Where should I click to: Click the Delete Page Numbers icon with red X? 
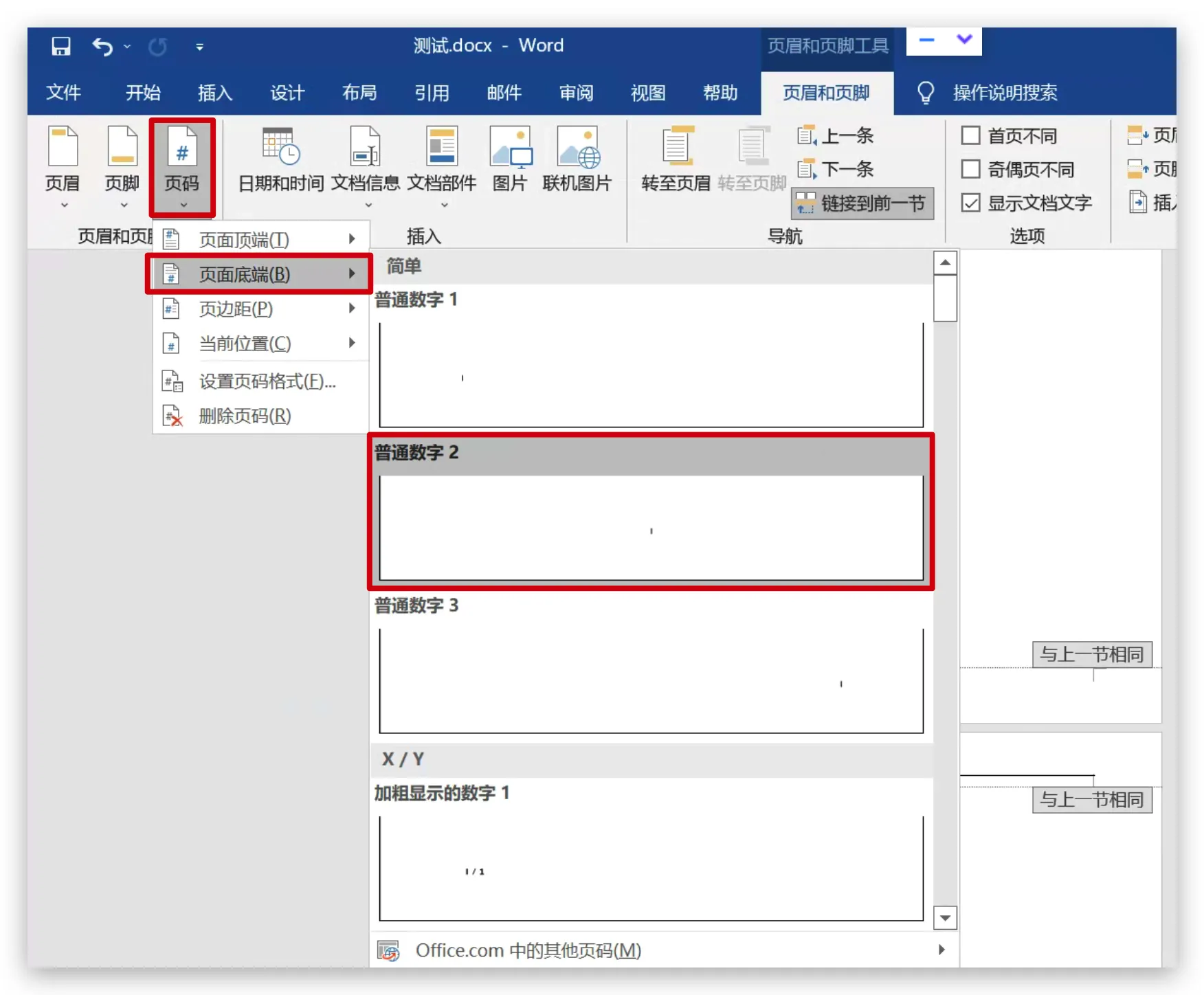[172, 416]
